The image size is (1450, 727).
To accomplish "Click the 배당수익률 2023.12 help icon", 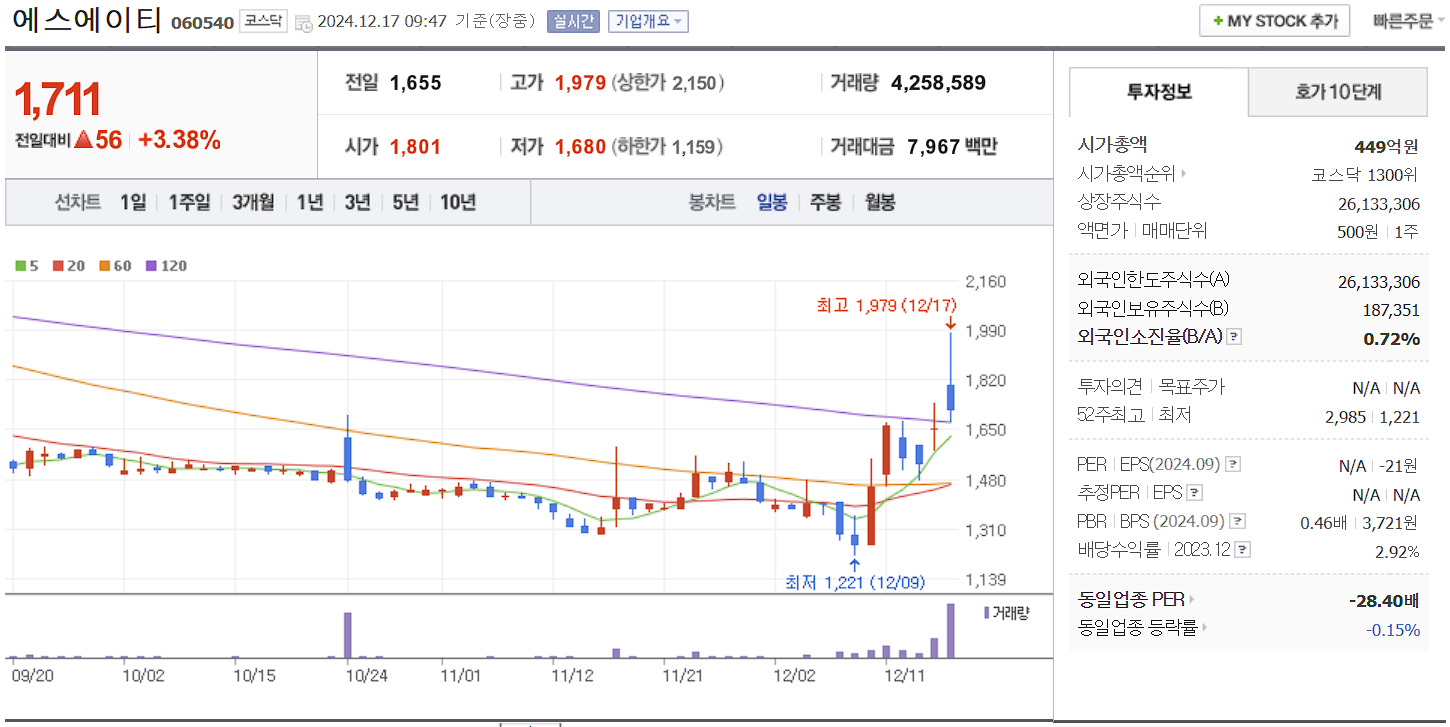I will (1242, 550).
